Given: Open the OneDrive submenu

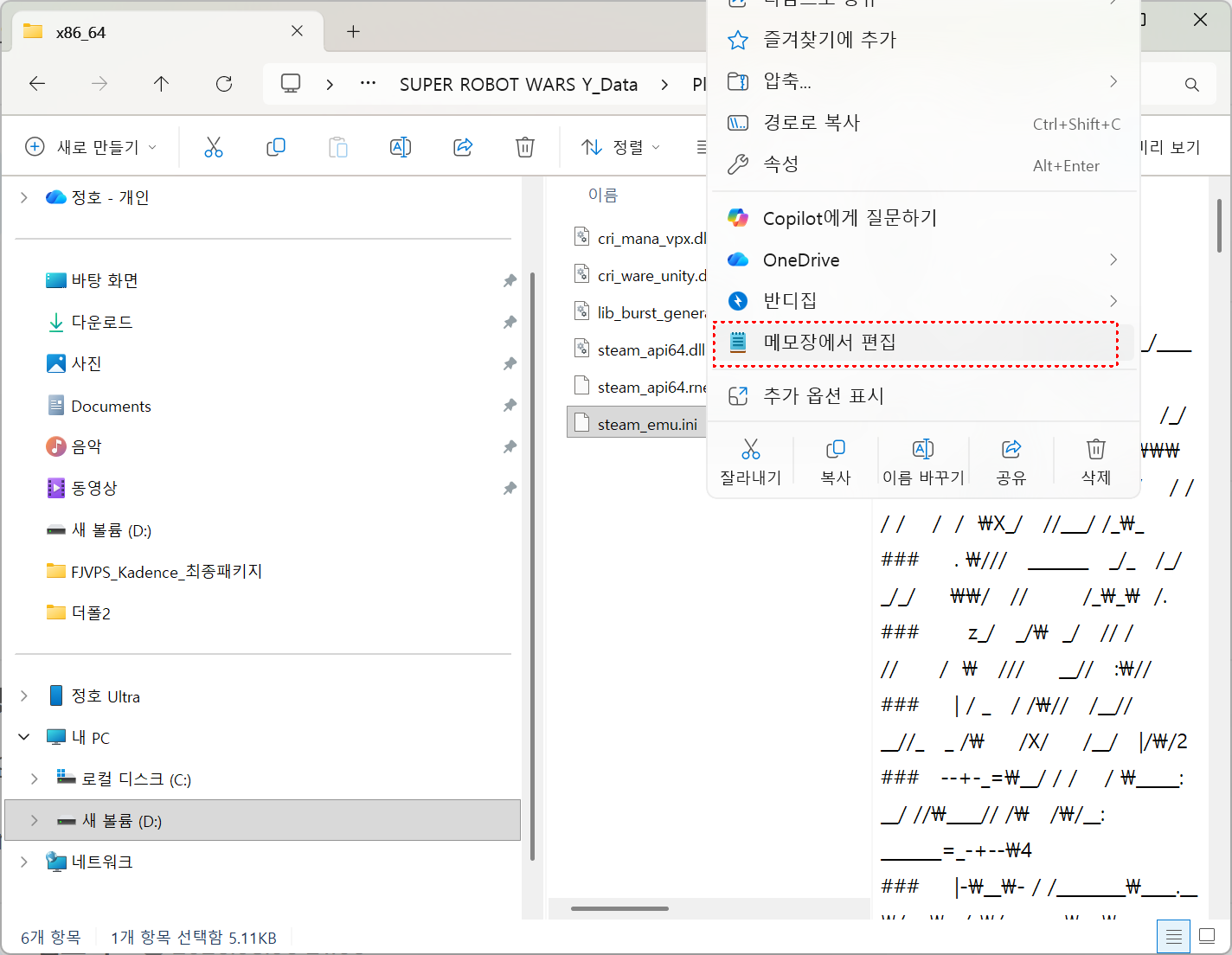Looking at the screenshot, I should pyautogui.click(x=922, y=260).
